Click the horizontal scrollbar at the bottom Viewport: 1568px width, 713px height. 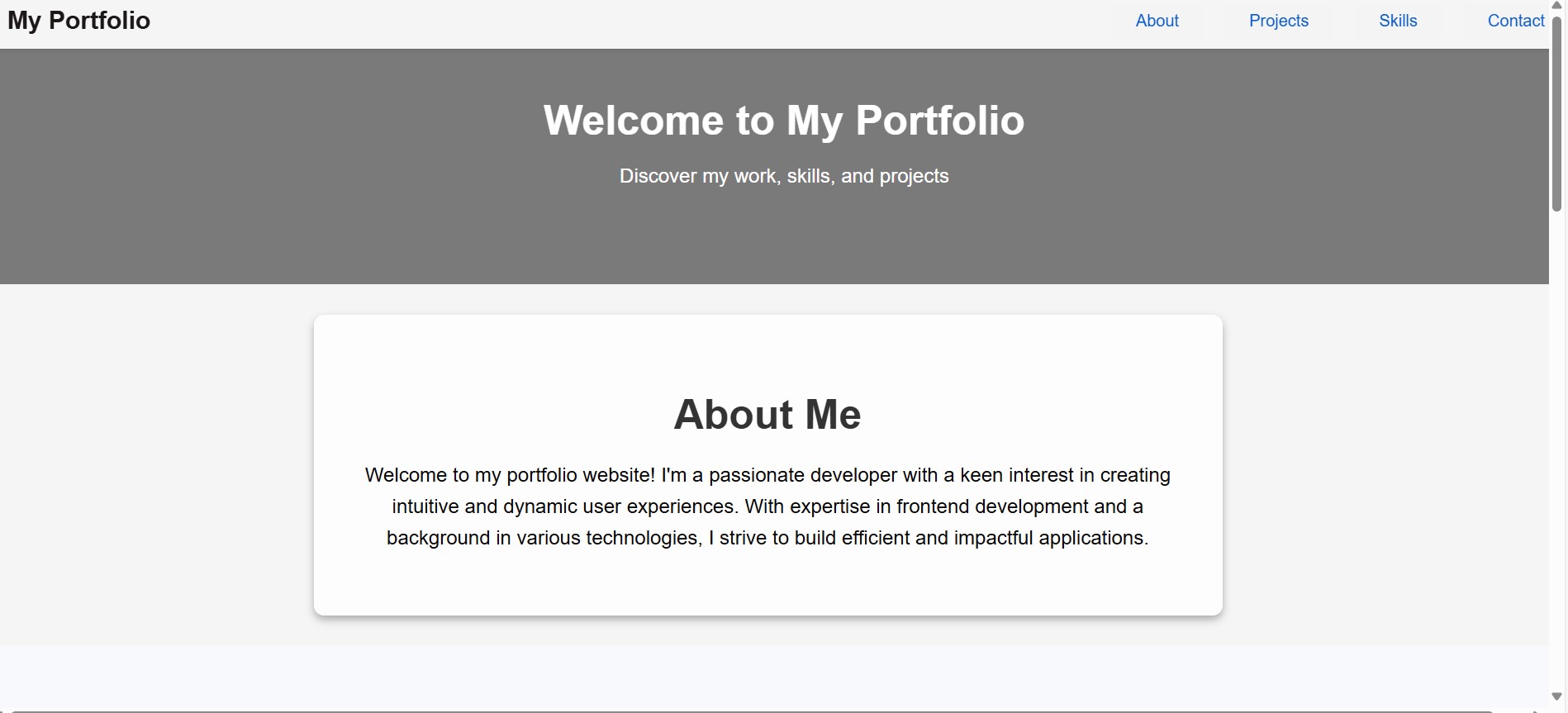[x=744, y=711]
